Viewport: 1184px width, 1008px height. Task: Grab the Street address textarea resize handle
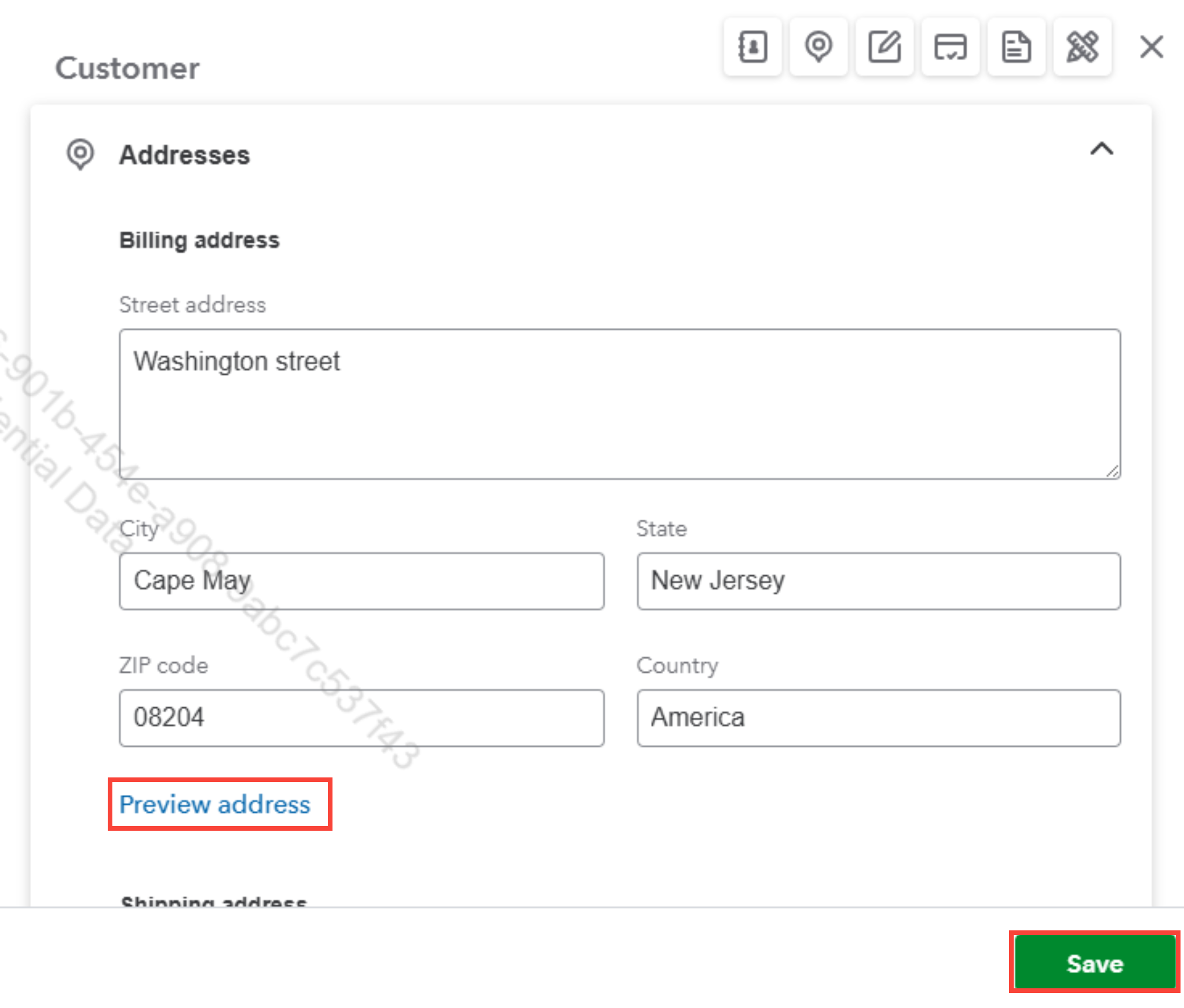[x=1112, y=472]
